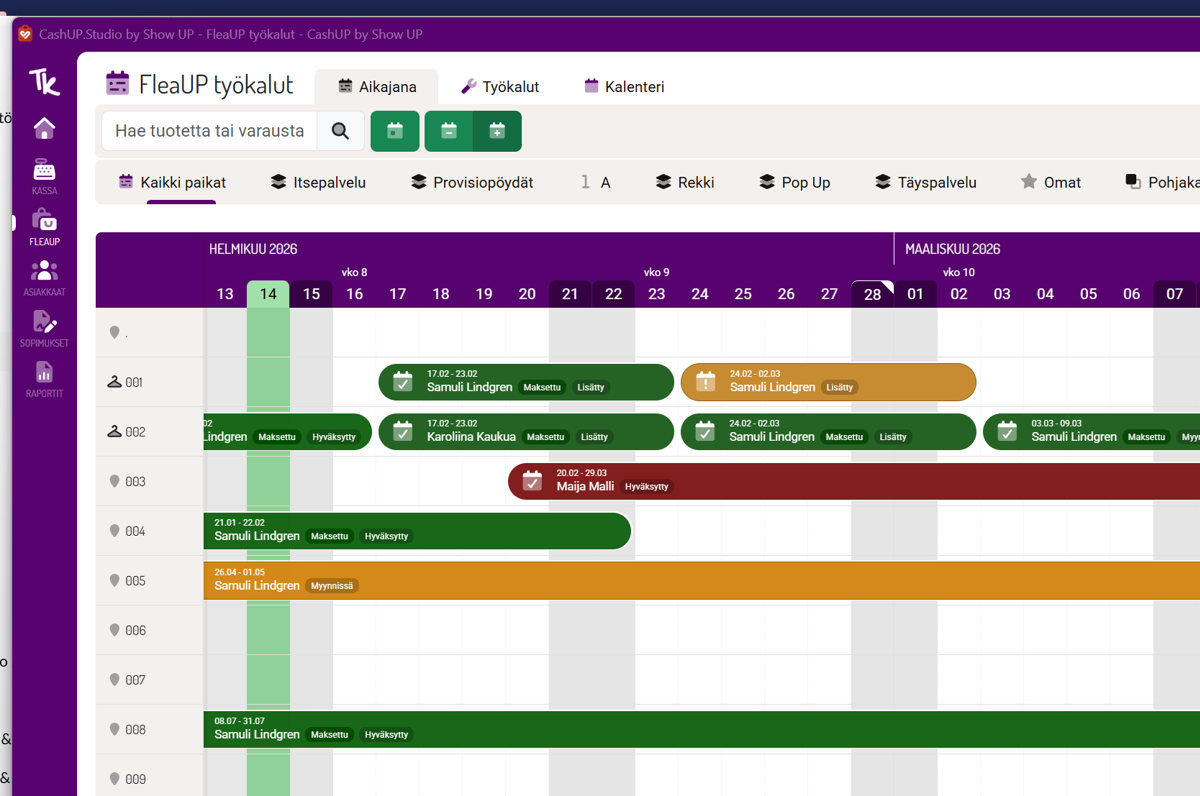Type in the Hae tuotetta tai varausta field
Image resolution: width=1200 pixels, height=796 pixels.
pyautogui.click(x=209, y=131)
